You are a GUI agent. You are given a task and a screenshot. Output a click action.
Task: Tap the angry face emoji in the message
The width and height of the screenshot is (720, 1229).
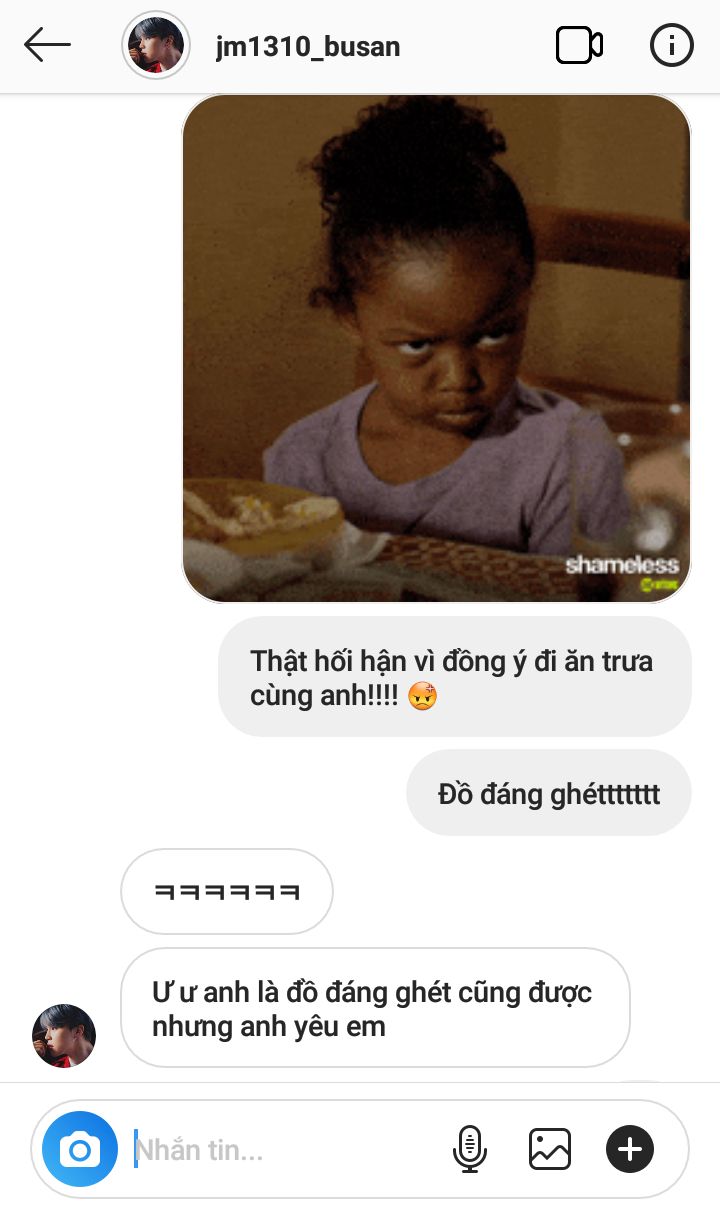pyautogui.click(x=423, y=696)
